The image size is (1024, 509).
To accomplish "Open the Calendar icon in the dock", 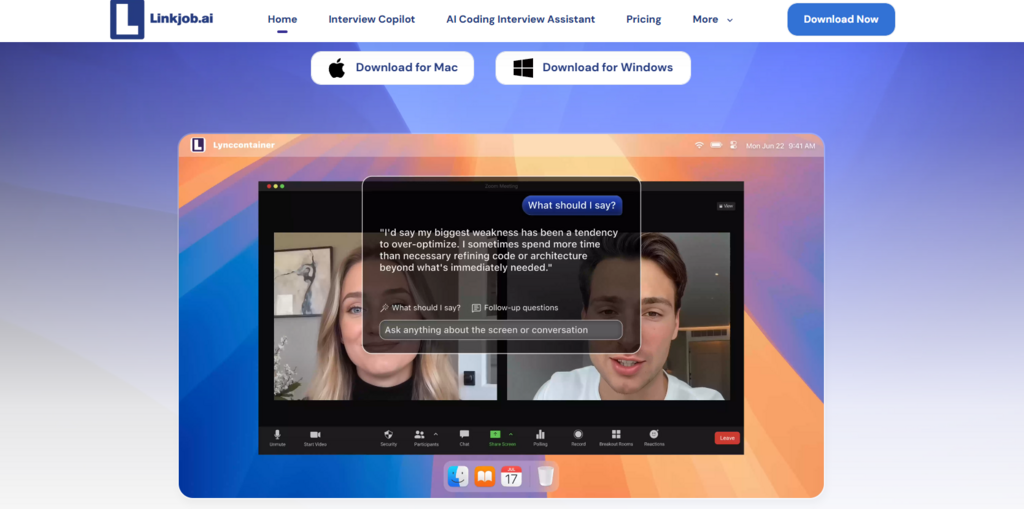I will click(x=511, y=477).
